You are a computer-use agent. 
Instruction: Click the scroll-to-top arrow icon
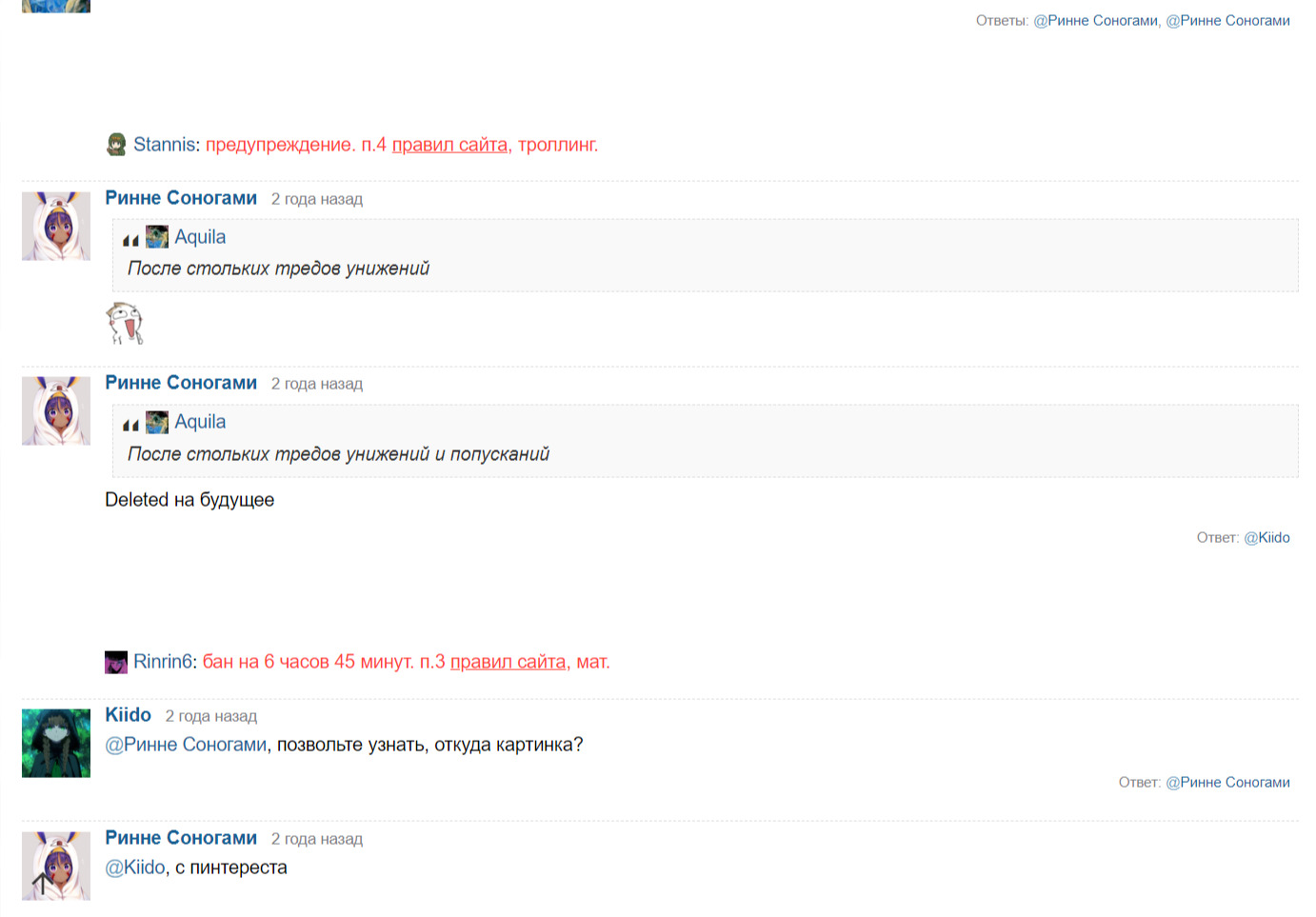point(42,883)
